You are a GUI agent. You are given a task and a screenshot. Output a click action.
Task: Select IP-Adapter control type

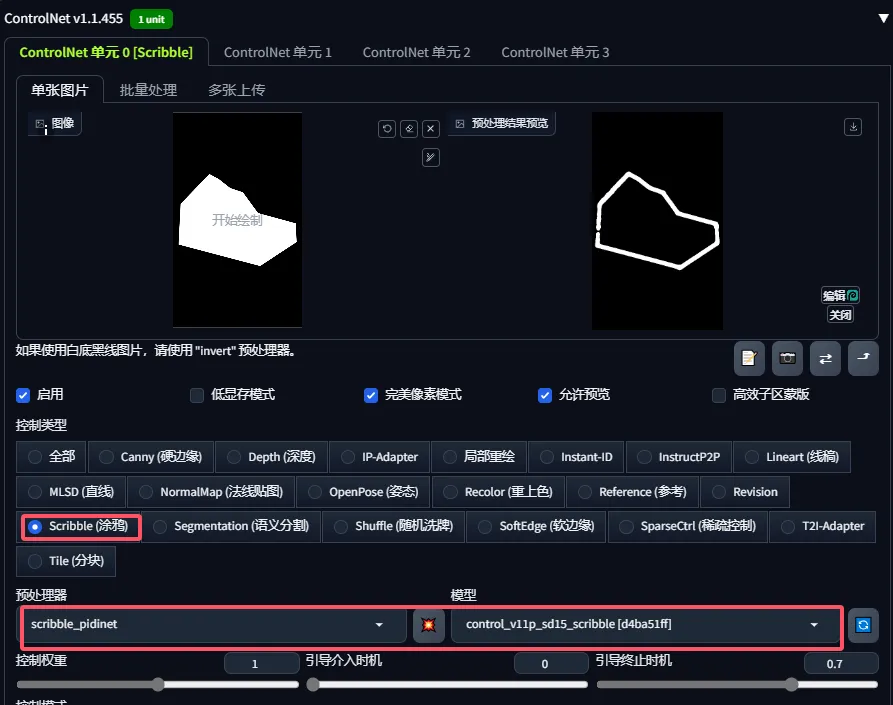point(379,457)
